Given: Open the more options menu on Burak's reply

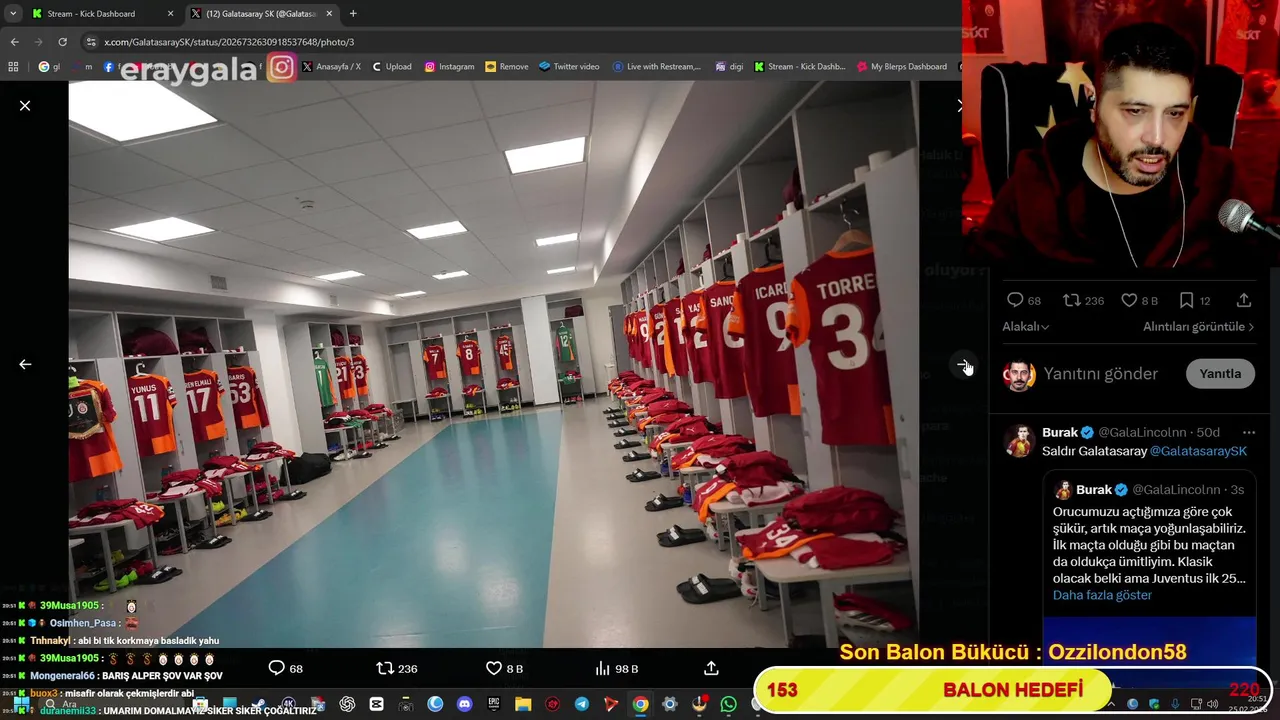Looking at the screenshot, I should [1248, 433].
